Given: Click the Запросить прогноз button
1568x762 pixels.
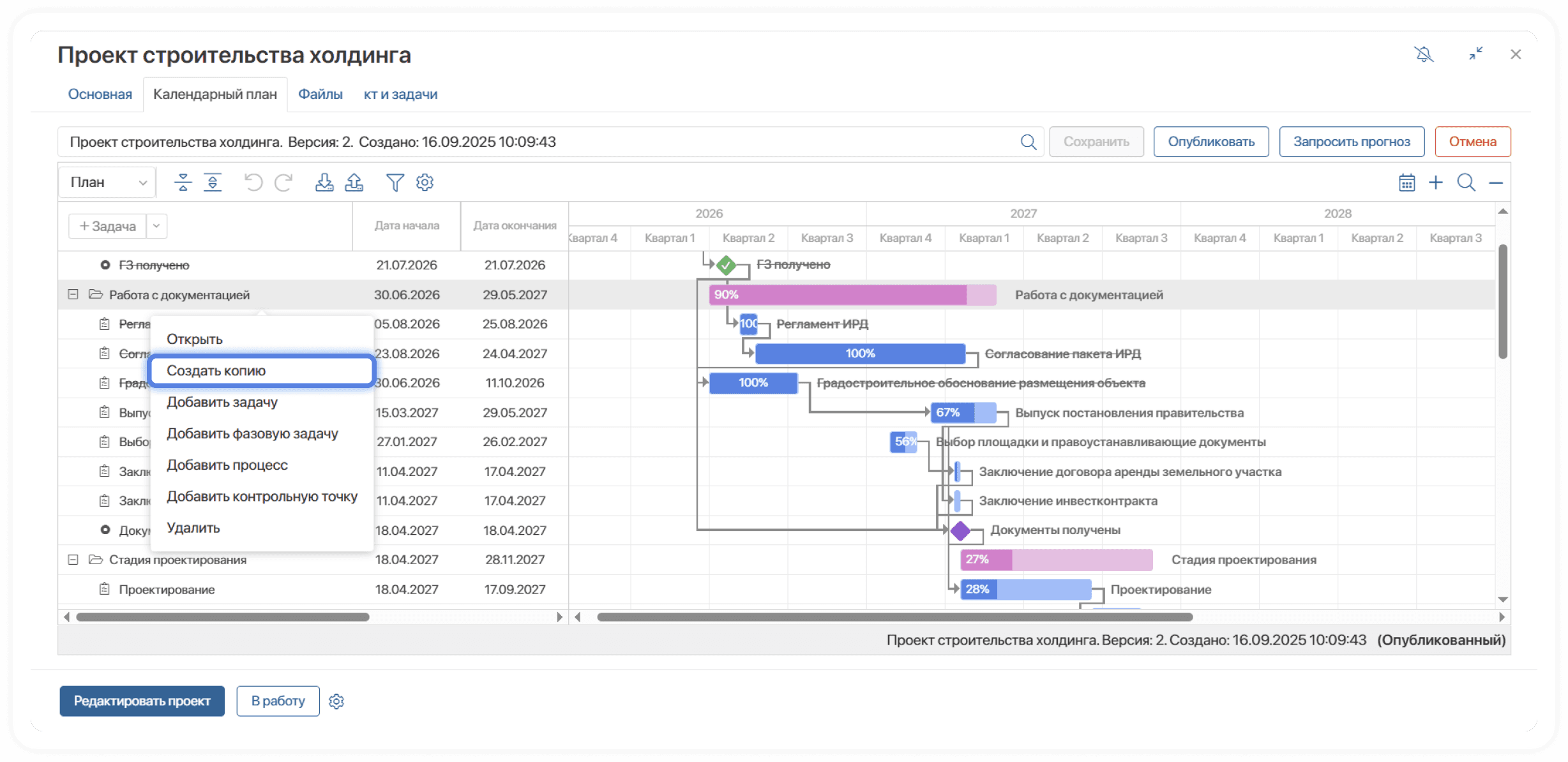Looking at the screenshot, I should click(x=1351, y=142).
